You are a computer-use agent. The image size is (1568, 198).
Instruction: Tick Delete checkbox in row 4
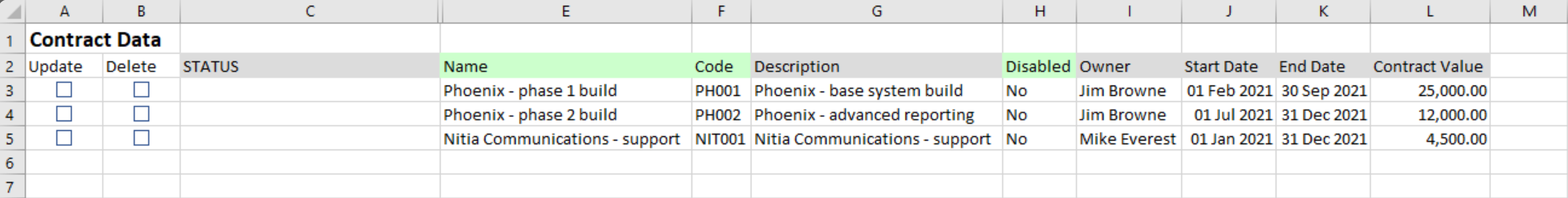(141, 114)
